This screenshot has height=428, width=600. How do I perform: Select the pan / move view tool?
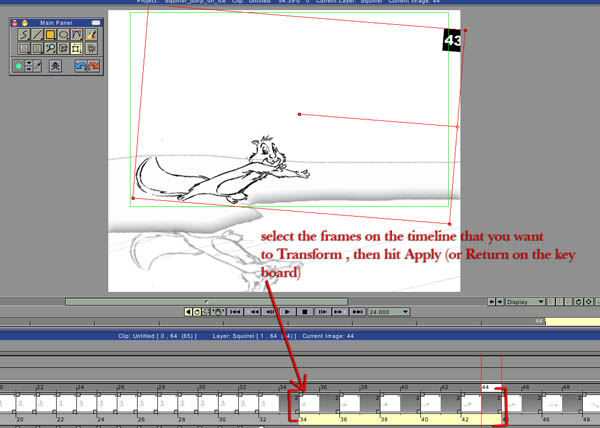[63, 49]
